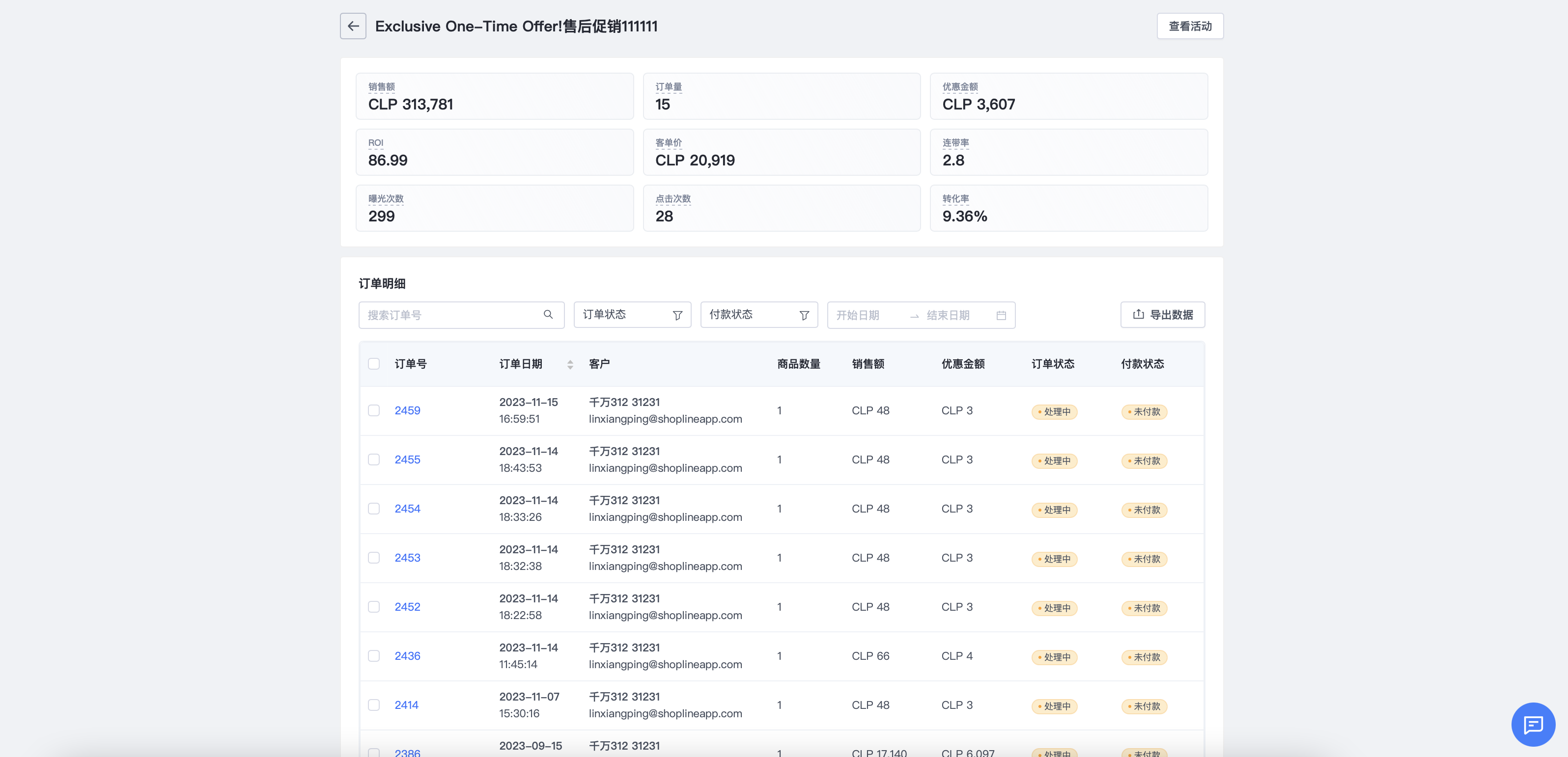Open order 2455 link
Image resolution: width=1568 pixels, height=757 pixels.
[407, 460]
